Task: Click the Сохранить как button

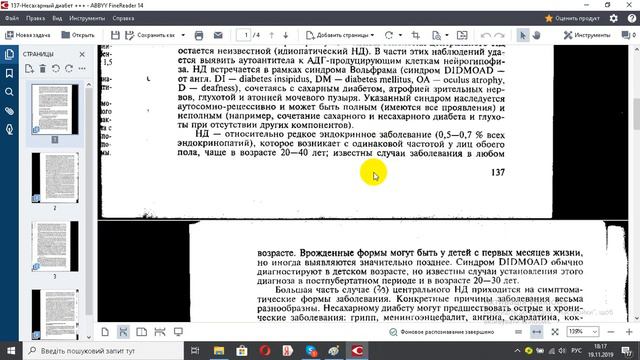Action: pos(151,35)
